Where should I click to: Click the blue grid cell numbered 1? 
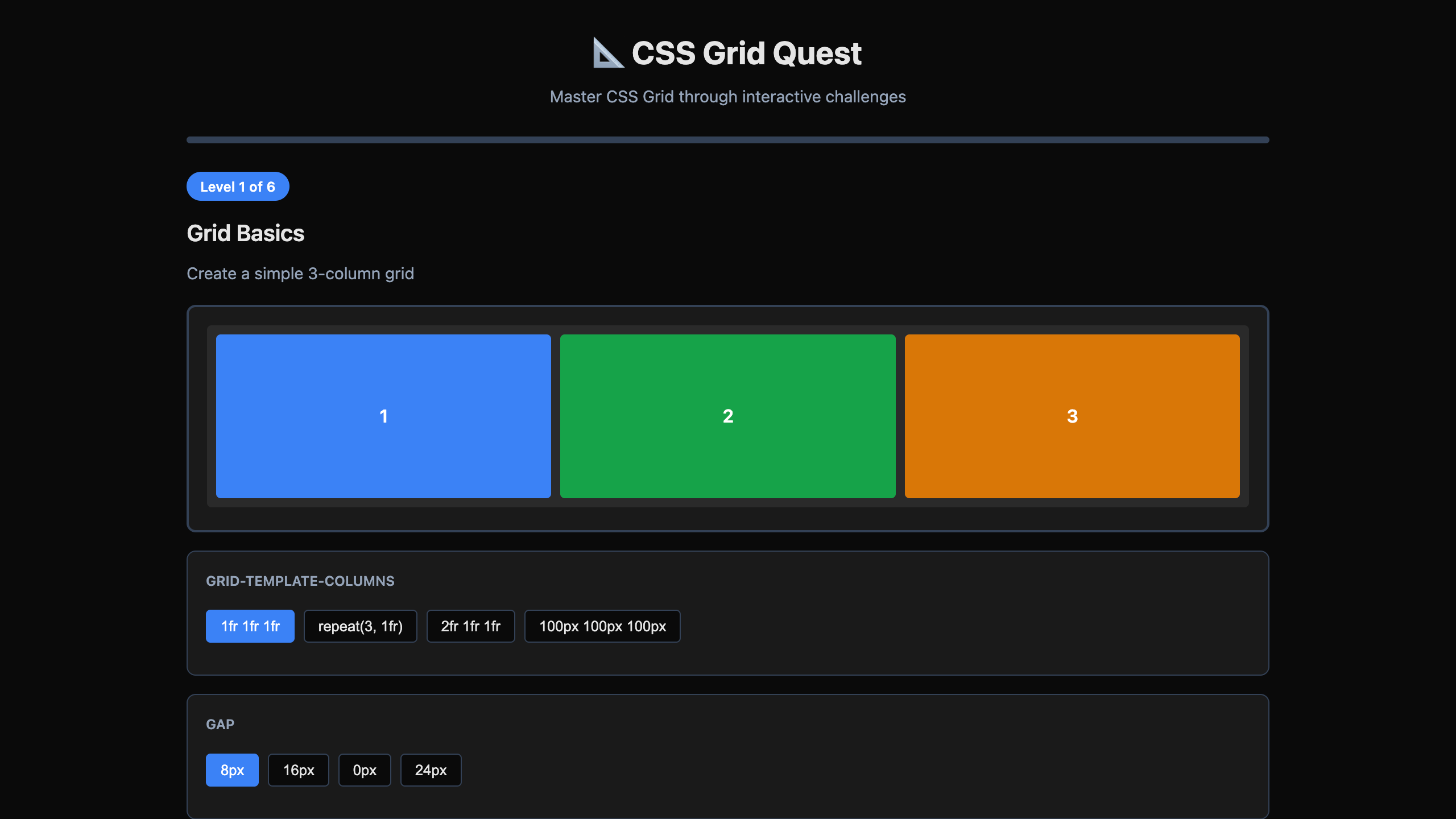point(383,416)
